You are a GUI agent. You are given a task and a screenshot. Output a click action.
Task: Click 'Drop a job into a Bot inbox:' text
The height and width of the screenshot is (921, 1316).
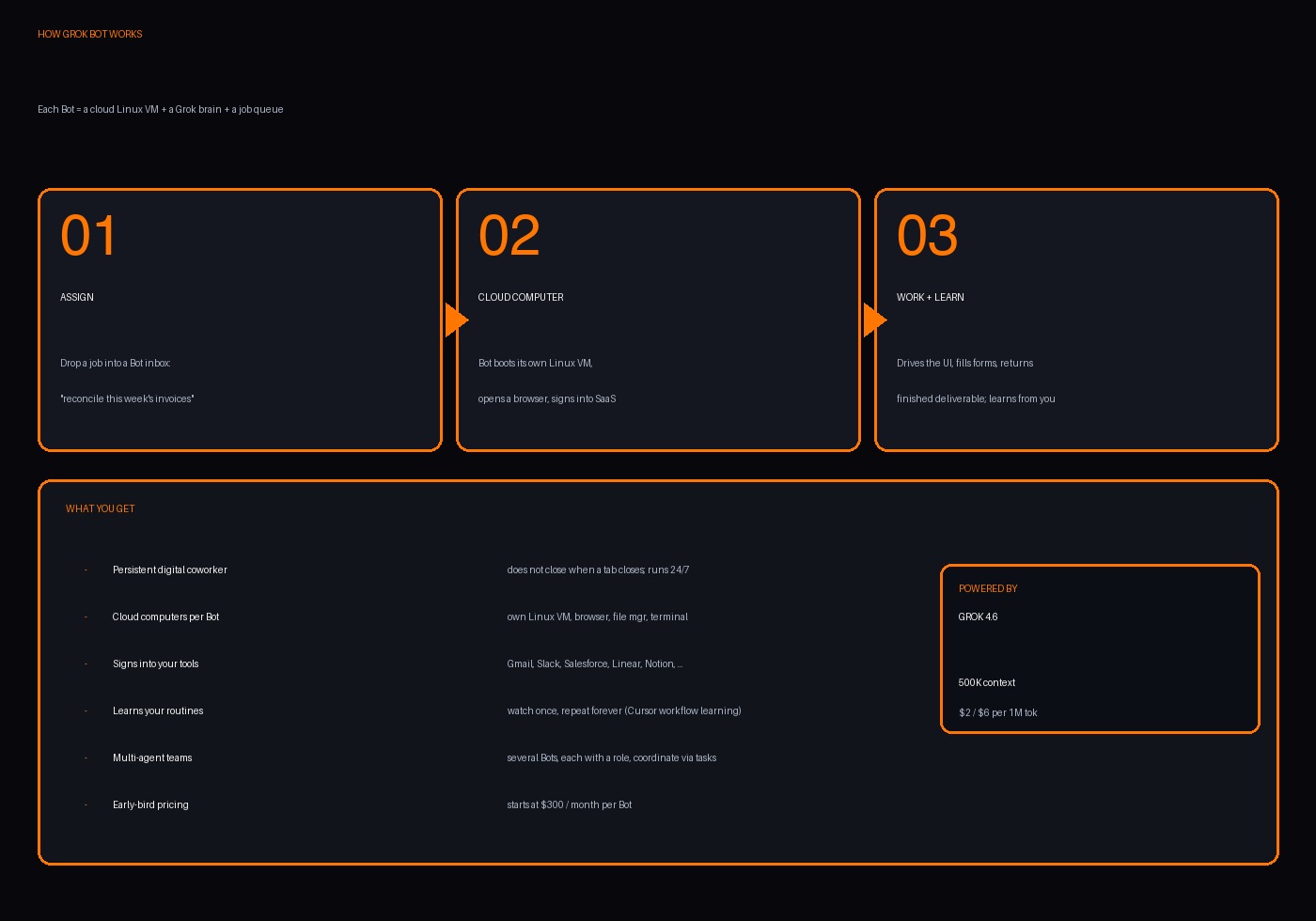tap(116, 363)
